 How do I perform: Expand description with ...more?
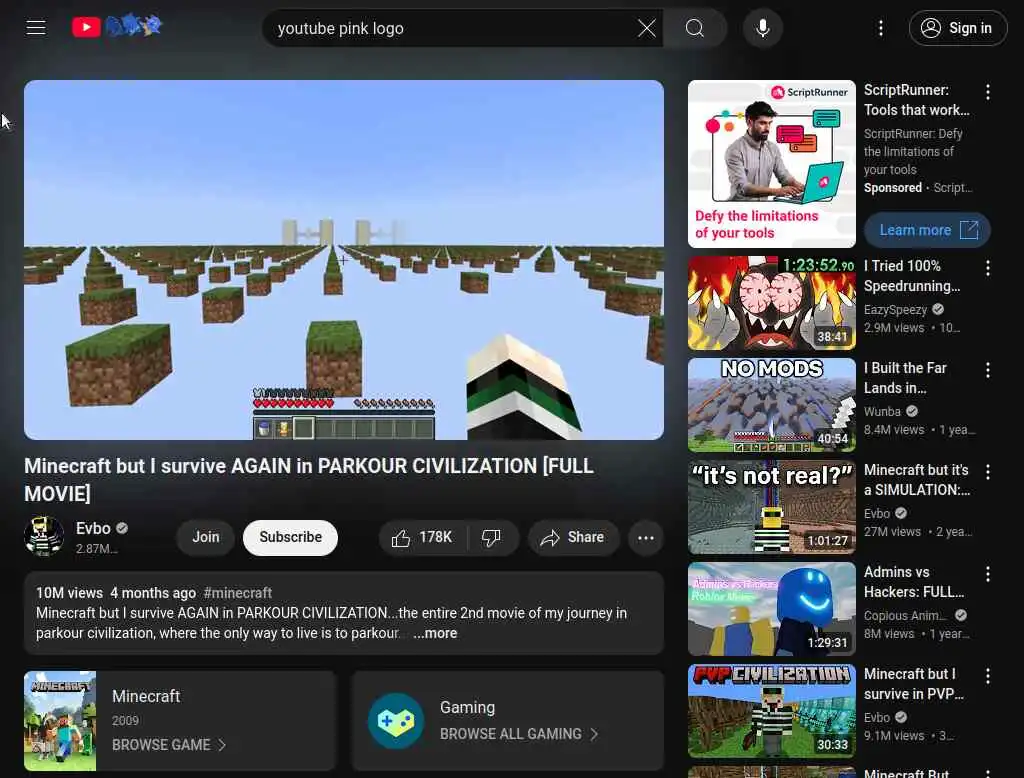[435, 633]
